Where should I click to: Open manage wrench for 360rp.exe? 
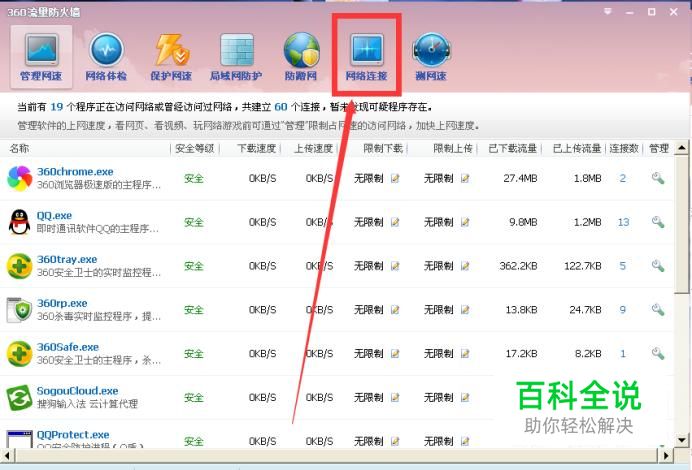(x=658, y=309)
